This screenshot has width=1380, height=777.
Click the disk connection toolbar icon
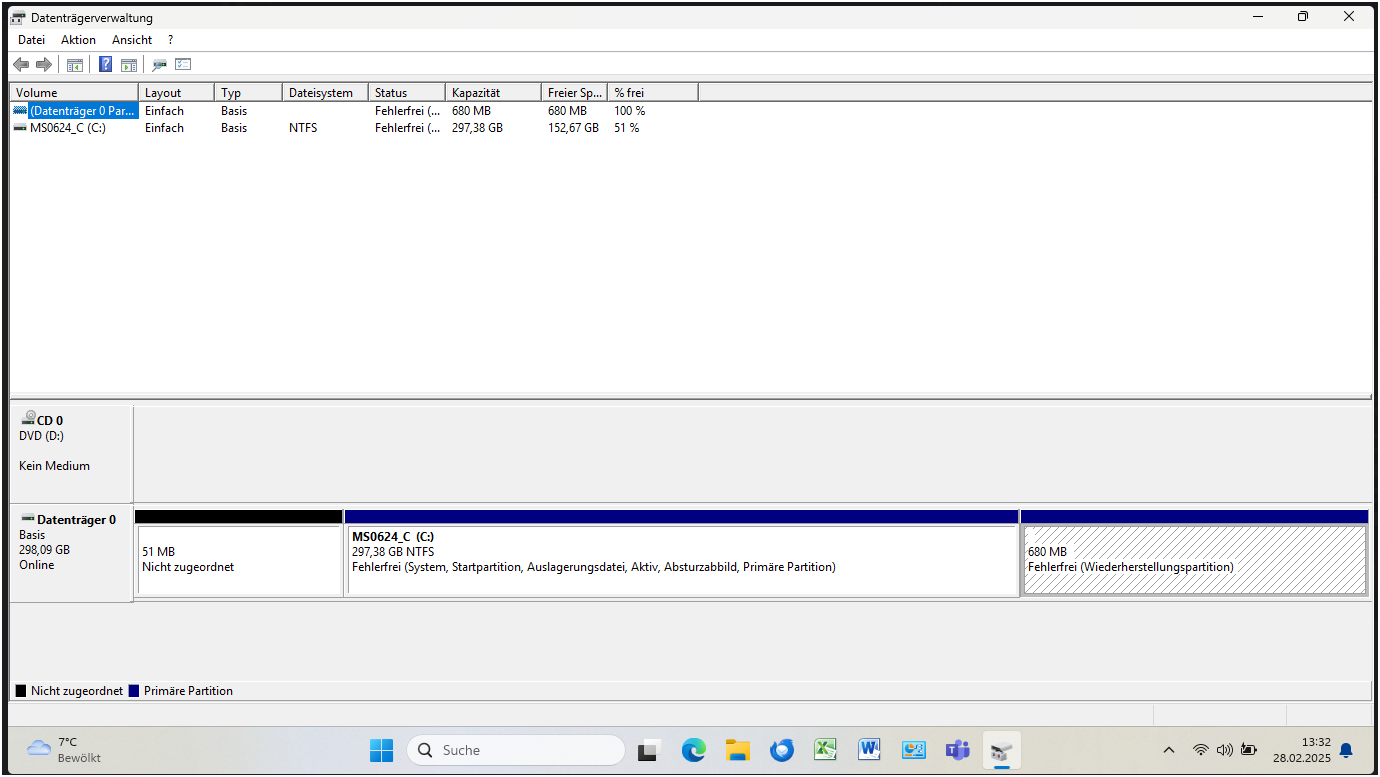tap(159, 65)
